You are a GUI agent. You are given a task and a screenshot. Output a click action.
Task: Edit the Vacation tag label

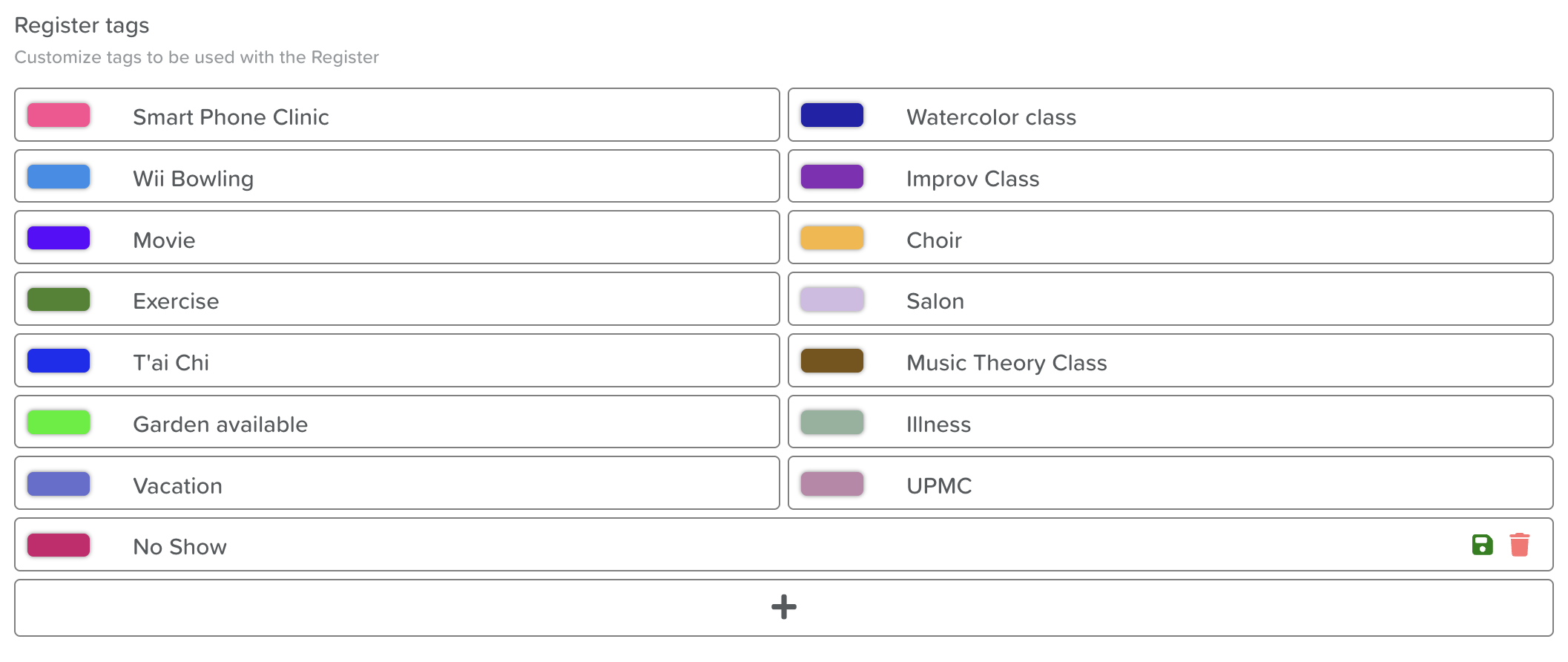click(x=178, y=485)
